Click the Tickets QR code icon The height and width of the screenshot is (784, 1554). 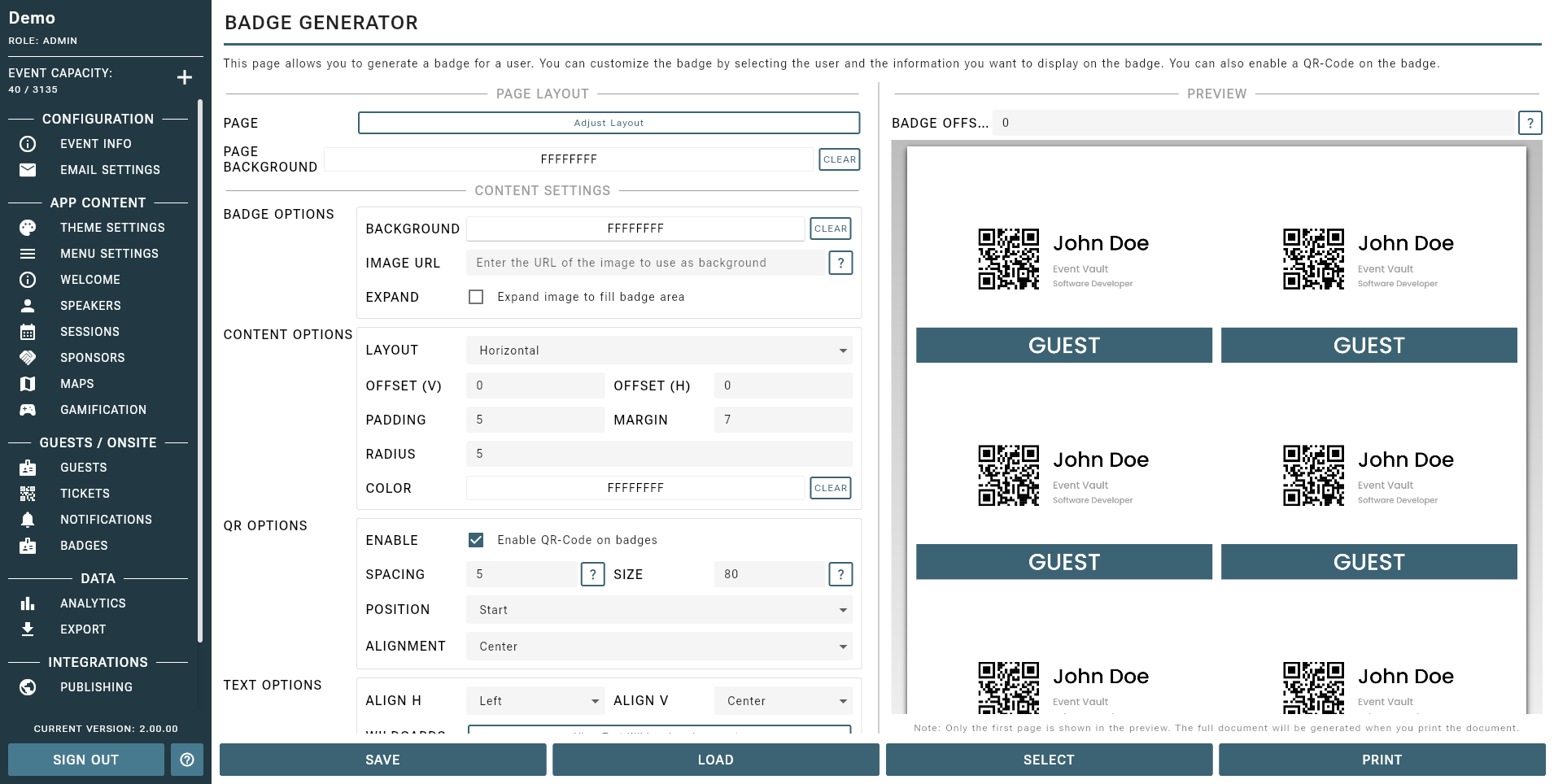[x=28, y=494]
